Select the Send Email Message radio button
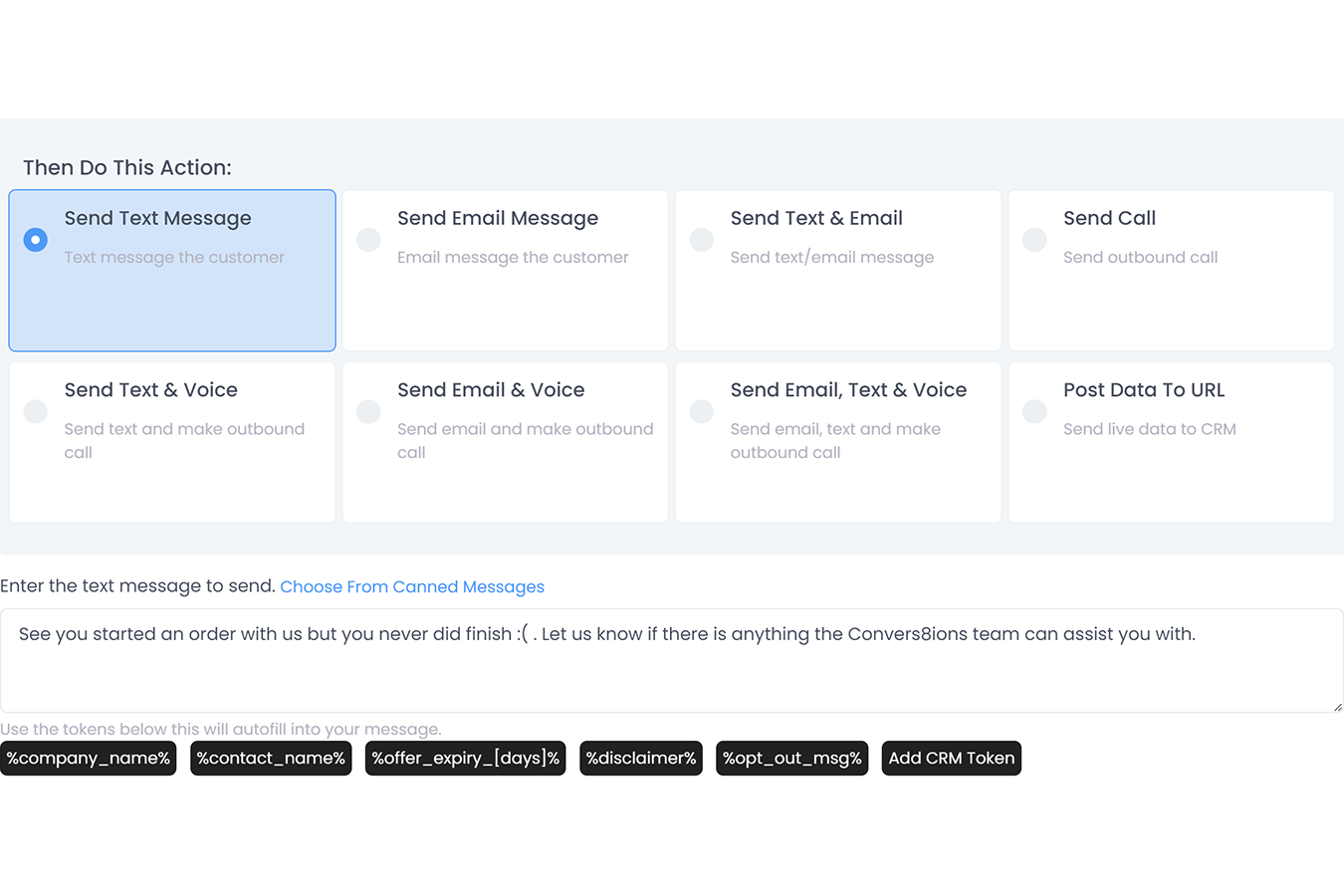This screenshot has width=1344, height=896. tap(367, 239)
